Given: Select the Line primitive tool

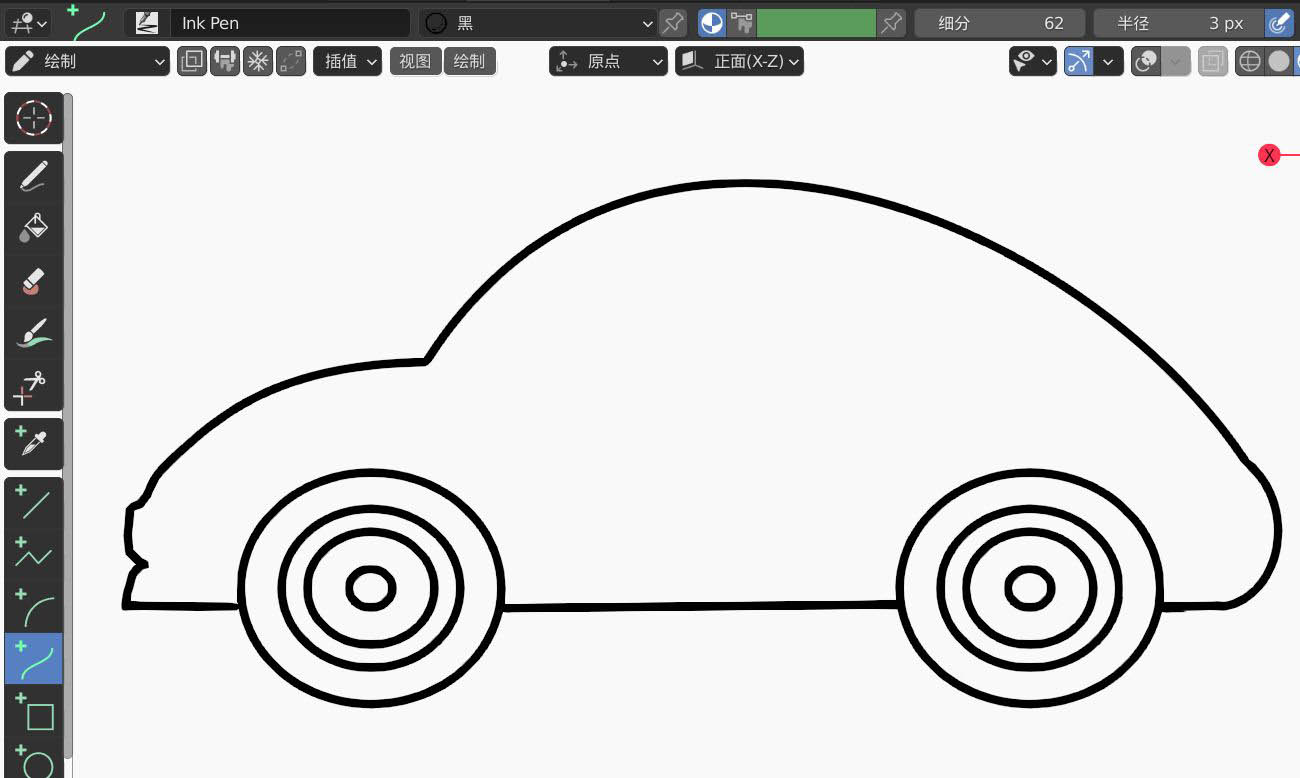Looking at the screenshot, I should click(34, 503).
